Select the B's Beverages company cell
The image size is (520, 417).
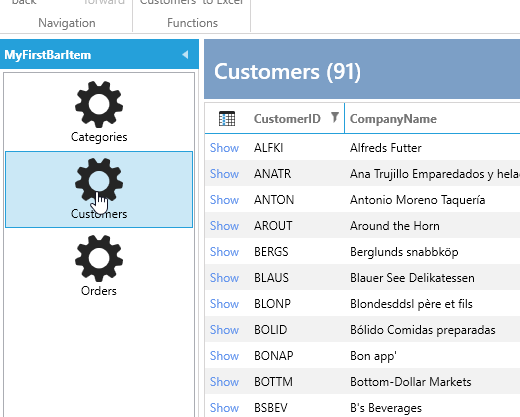[386, 408]
